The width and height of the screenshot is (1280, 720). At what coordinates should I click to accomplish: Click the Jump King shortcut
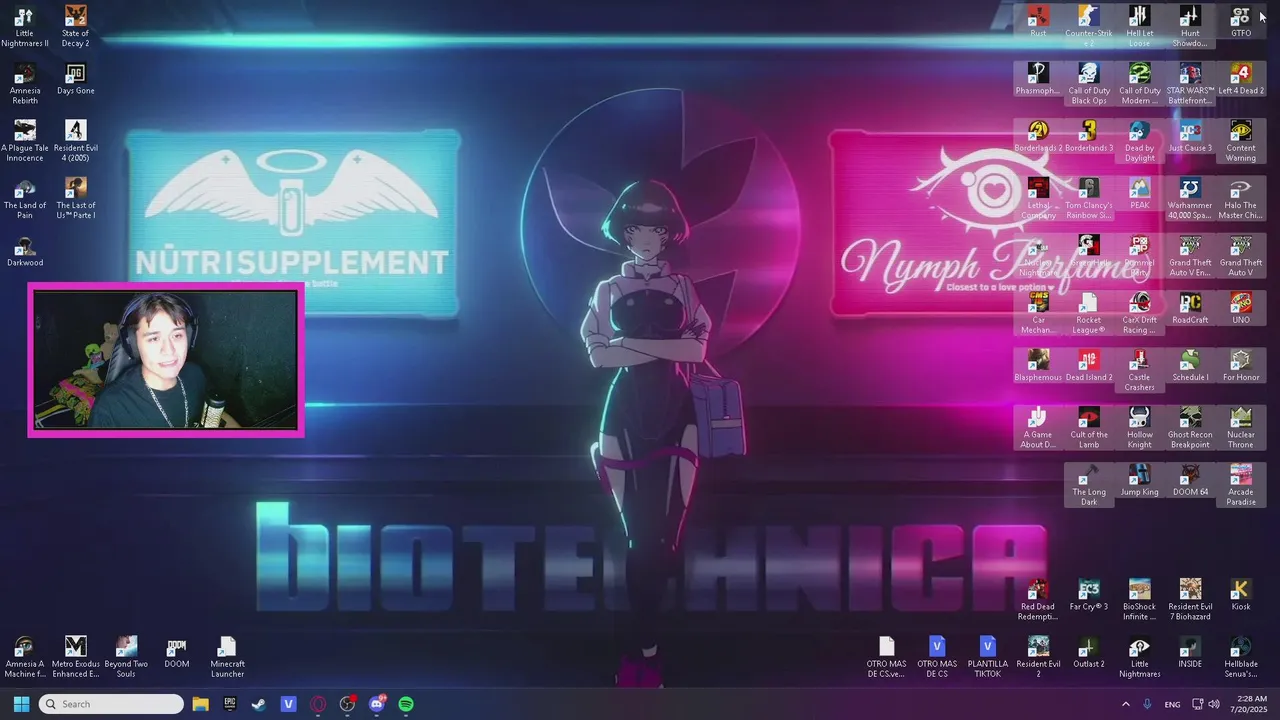pyautogui.click(x=1139, y=481)
